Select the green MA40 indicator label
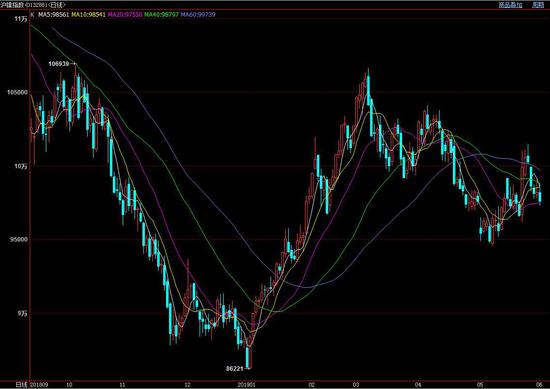The image size is (550, 389). 162,15
